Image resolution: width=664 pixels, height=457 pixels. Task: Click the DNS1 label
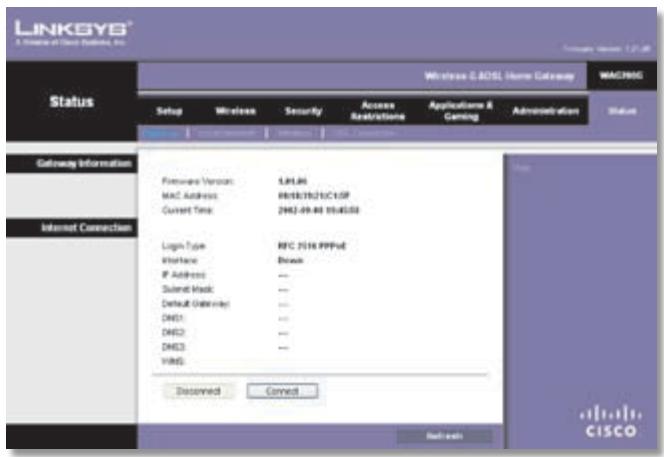[x=172, y=318]
